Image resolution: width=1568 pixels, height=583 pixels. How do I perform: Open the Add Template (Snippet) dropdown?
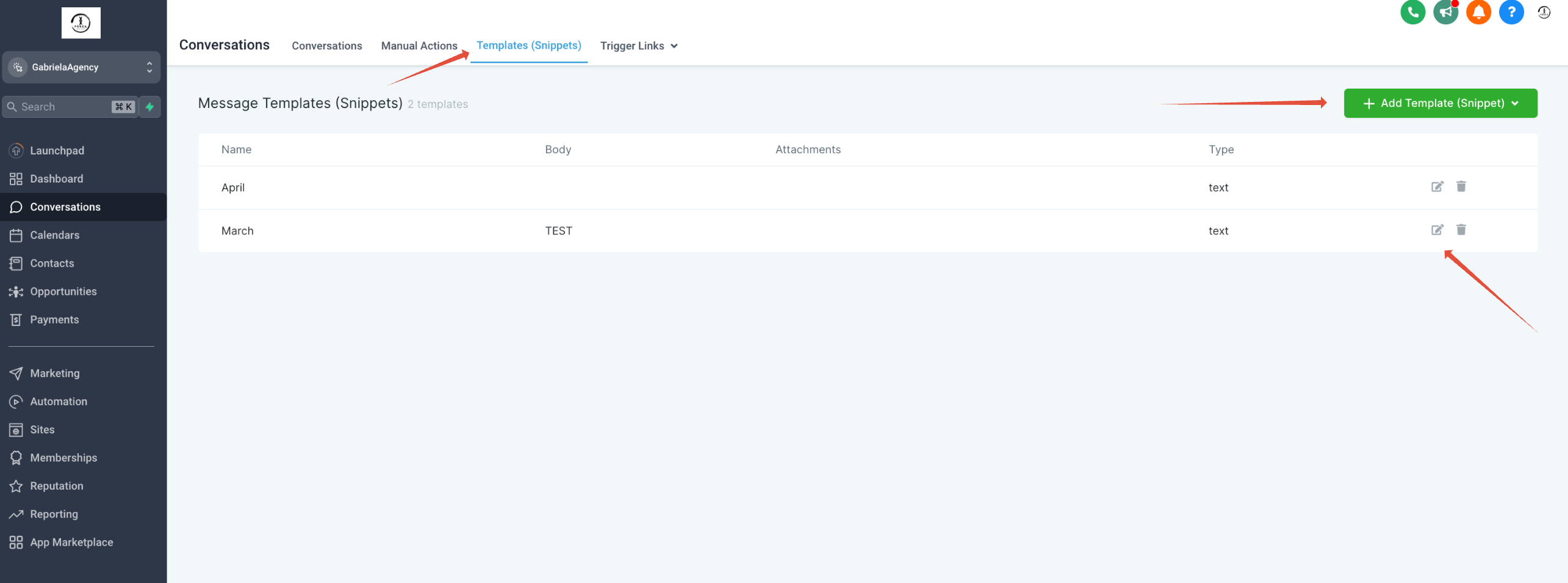1440,103
